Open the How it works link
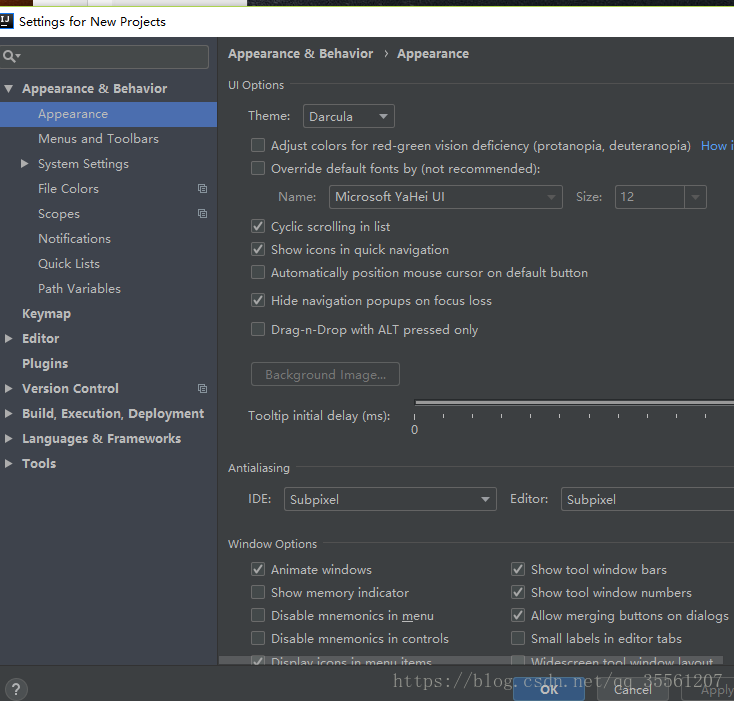This screenshot has height=701, width=734. [x=717, y=146]
